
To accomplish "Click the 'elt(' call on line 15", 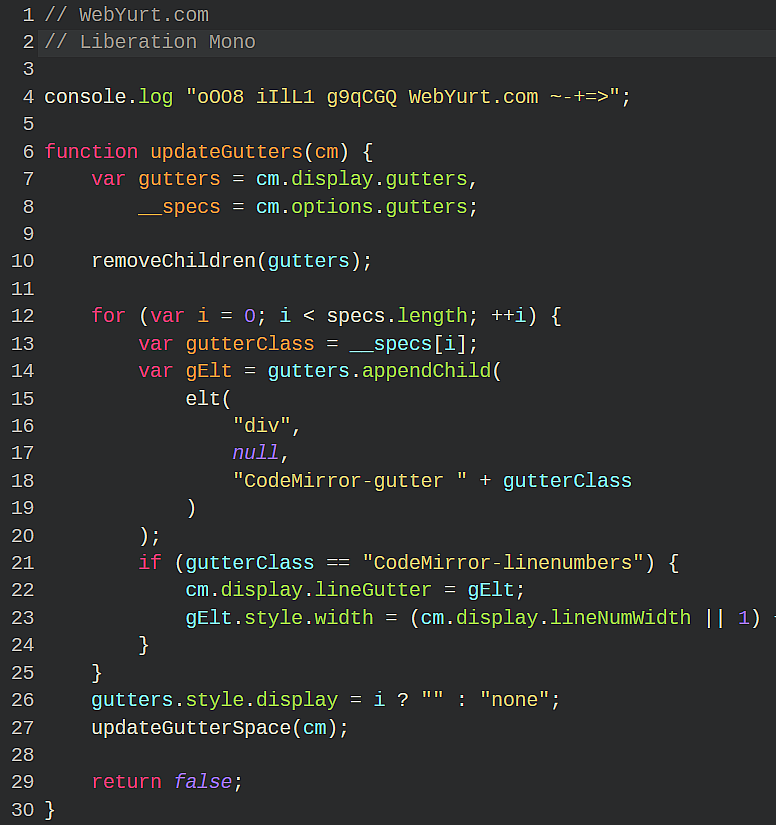I will click(x=209, y=398).
